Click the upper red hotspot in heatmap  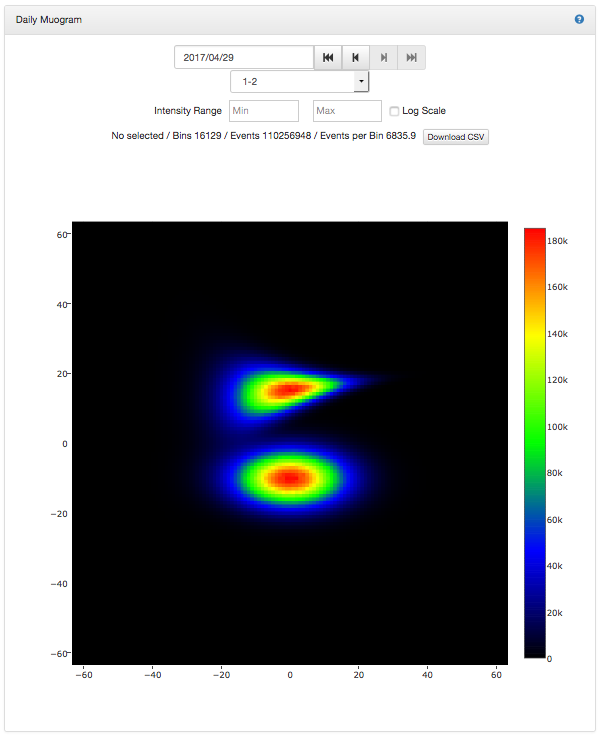289,390
